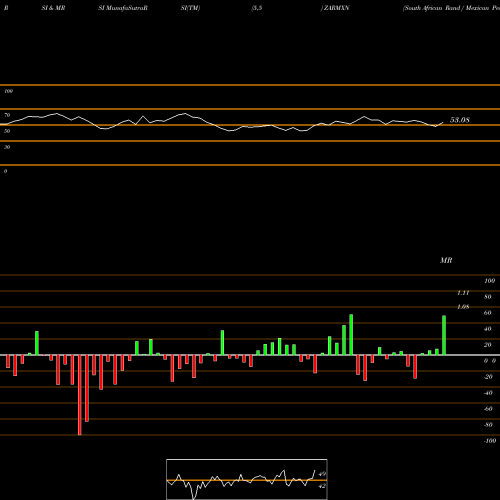Click the 'SI MunafaSutraR' header text
This screenshot has width=500, height=500.
(123, 8)
